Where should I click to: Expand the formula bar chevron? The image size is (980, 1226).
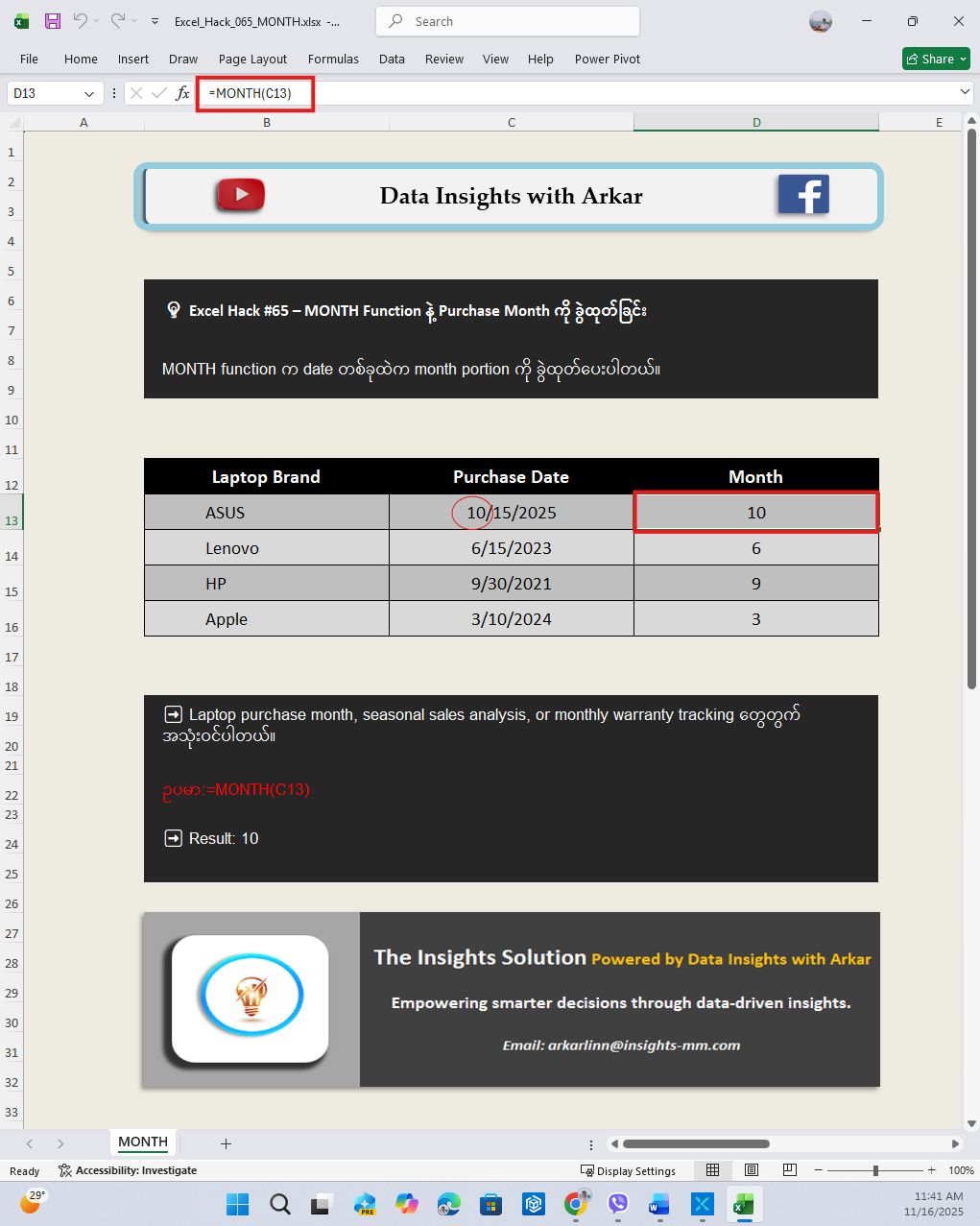(x=964, y=92)
